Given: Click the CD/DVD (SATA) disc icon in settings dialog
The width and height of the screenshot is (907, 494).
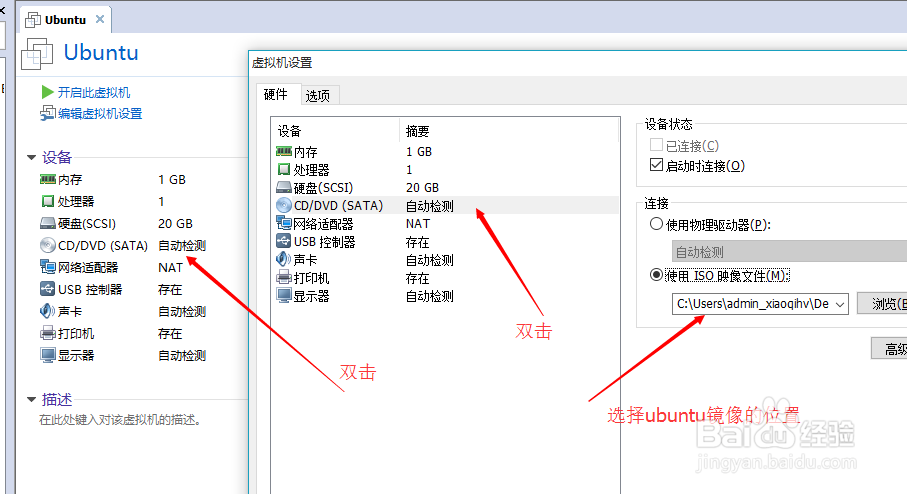Looking at the screenshot, I should (283, 205).
